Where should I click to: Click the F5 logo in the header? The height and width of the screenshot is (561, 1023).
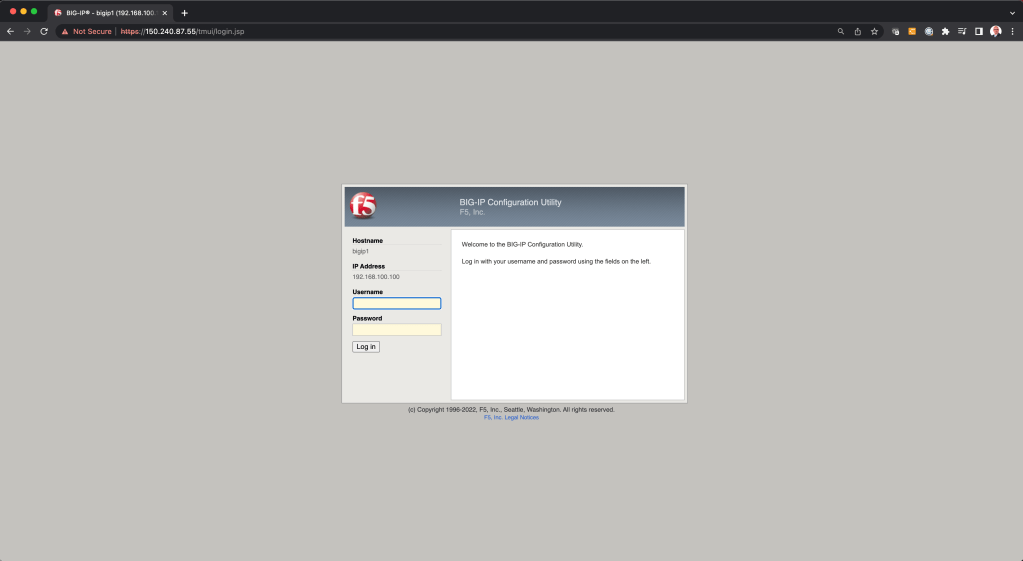[363, 205]
